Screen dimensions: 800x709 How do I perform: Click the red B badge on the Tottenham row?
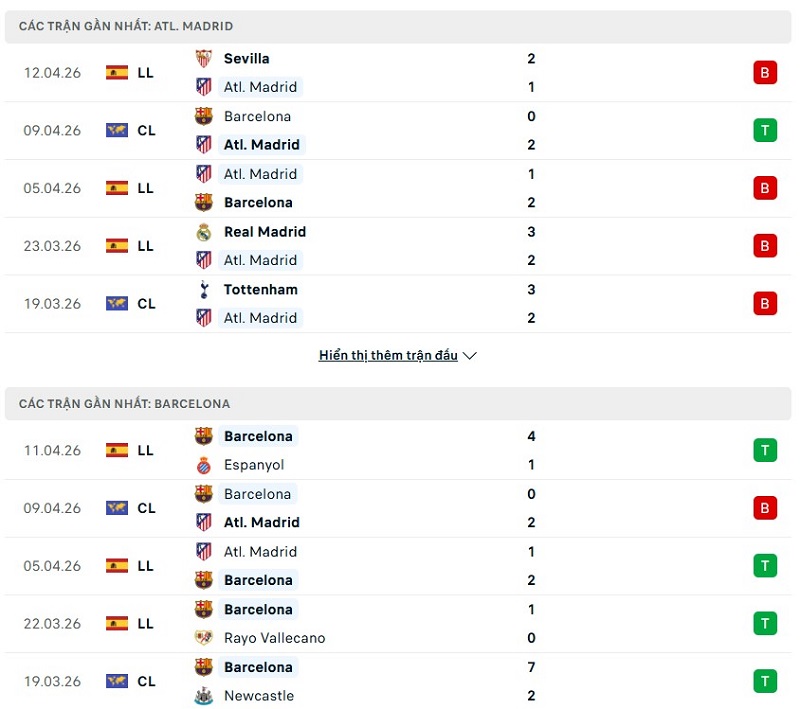(765, 303)
